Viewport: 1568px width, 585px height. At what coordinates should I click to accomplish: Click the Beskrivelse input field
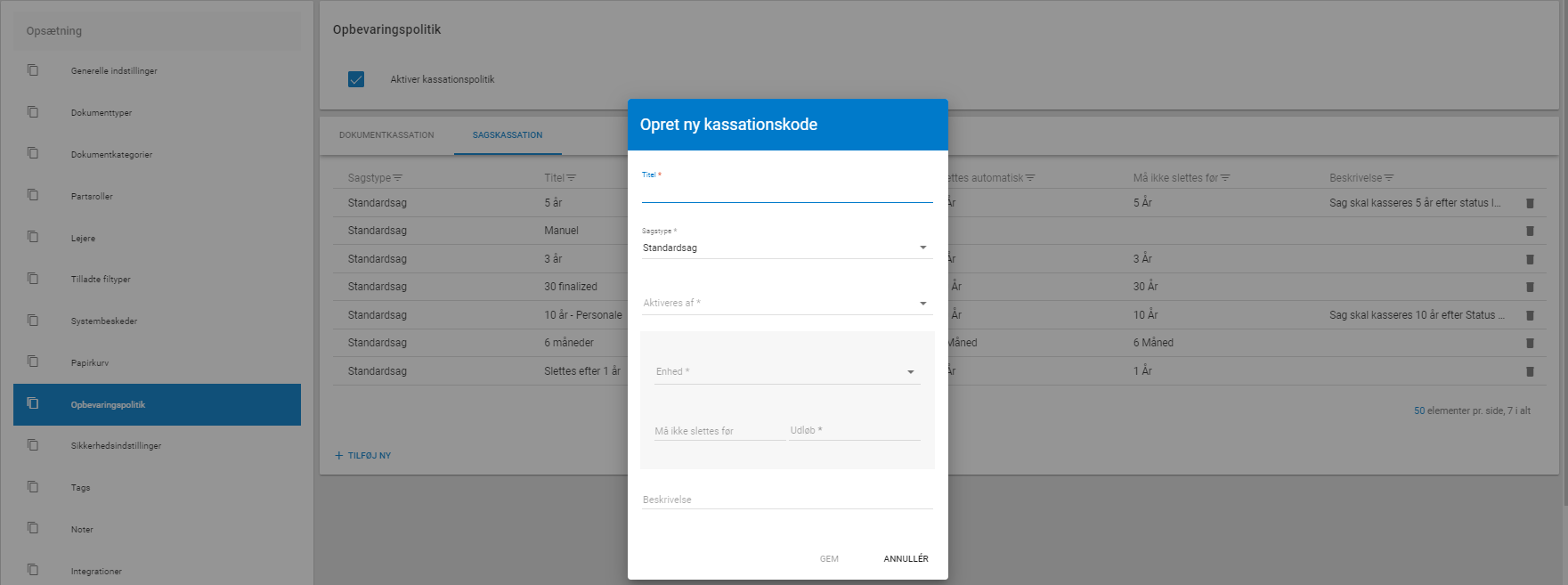click(787, 500)
